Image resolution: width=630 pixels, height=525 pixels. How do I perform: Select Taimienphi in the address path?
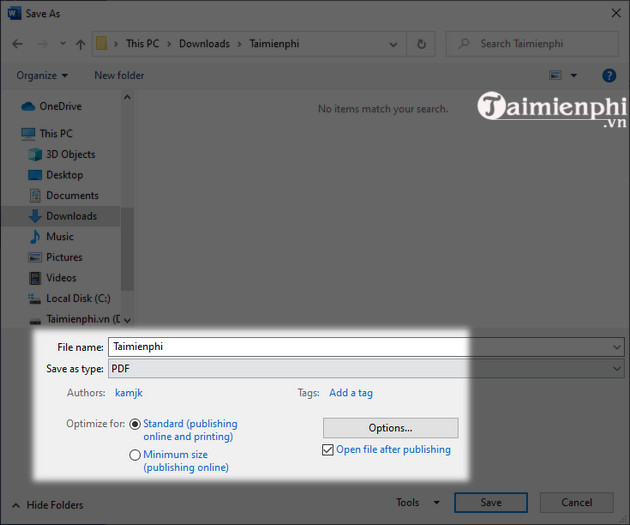coord(274,43)
